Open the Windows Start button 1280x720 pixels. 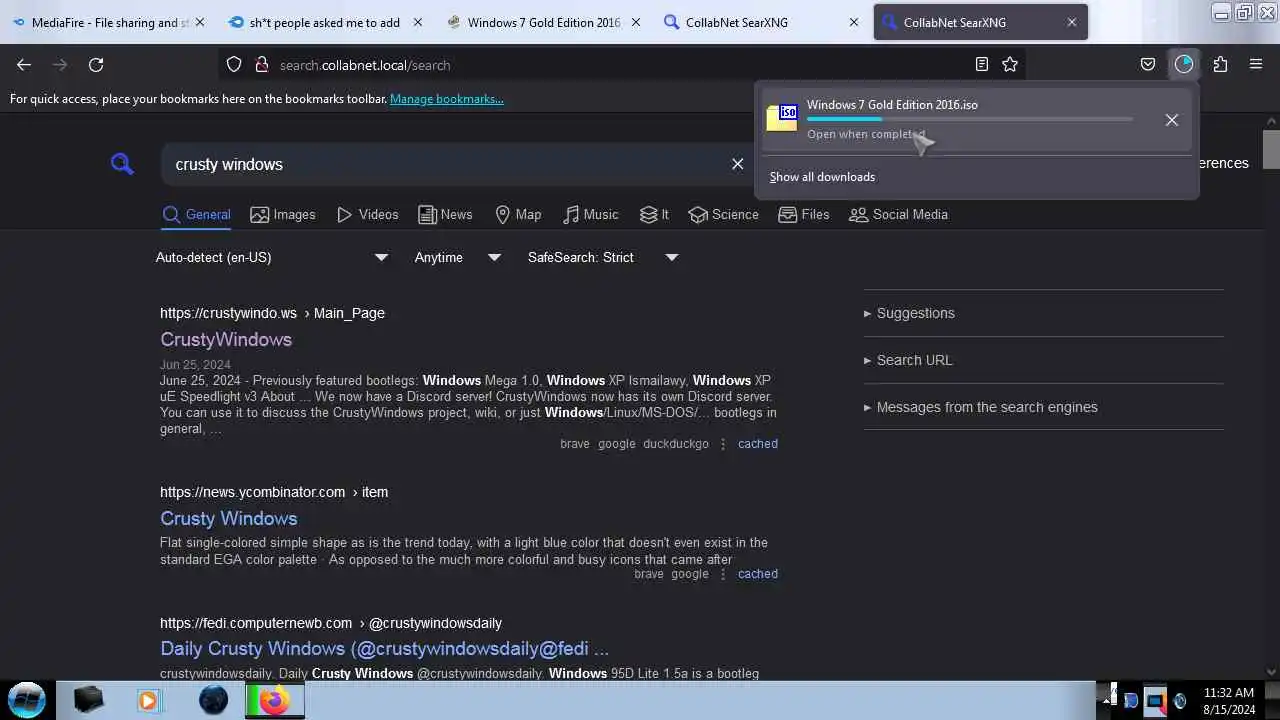(27, 700)
